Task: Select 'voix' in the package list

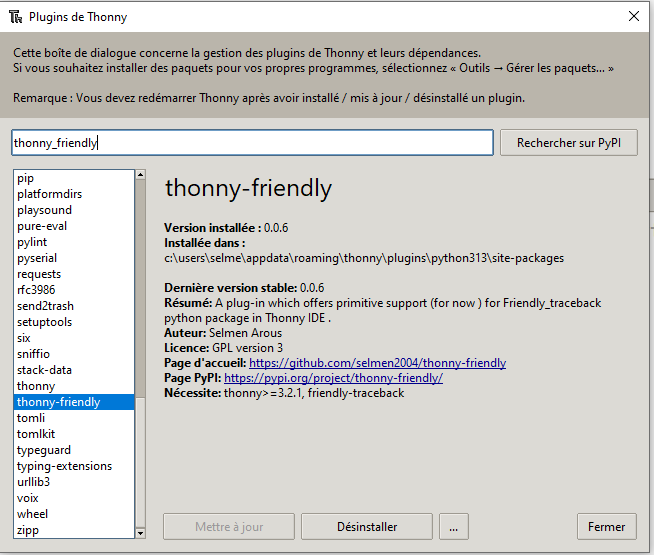Action: tap(74, 498)
